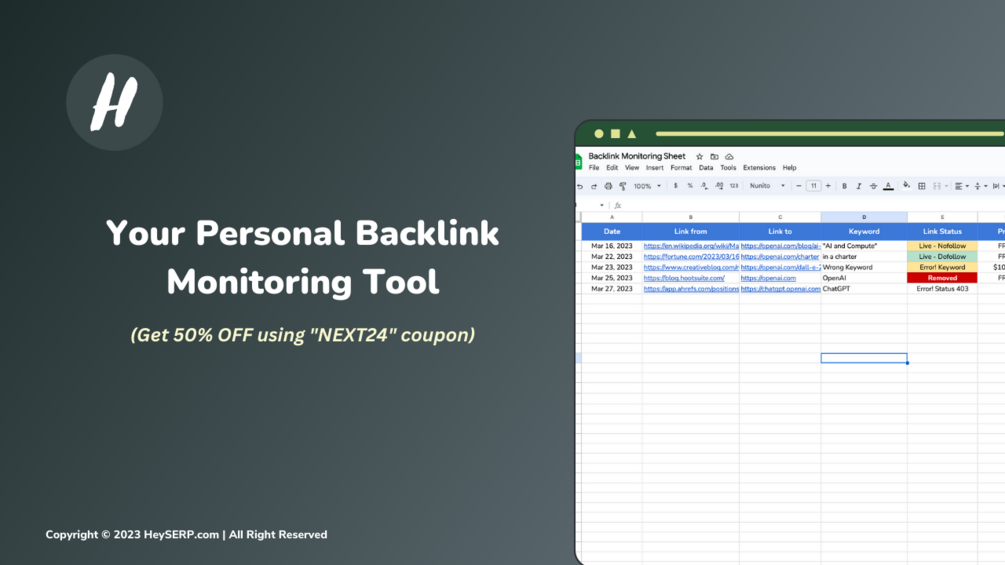Image resolution: width=1005 pixels, height=565 pixels.
Task: Open the Edit menu
Action: [612, 168]
